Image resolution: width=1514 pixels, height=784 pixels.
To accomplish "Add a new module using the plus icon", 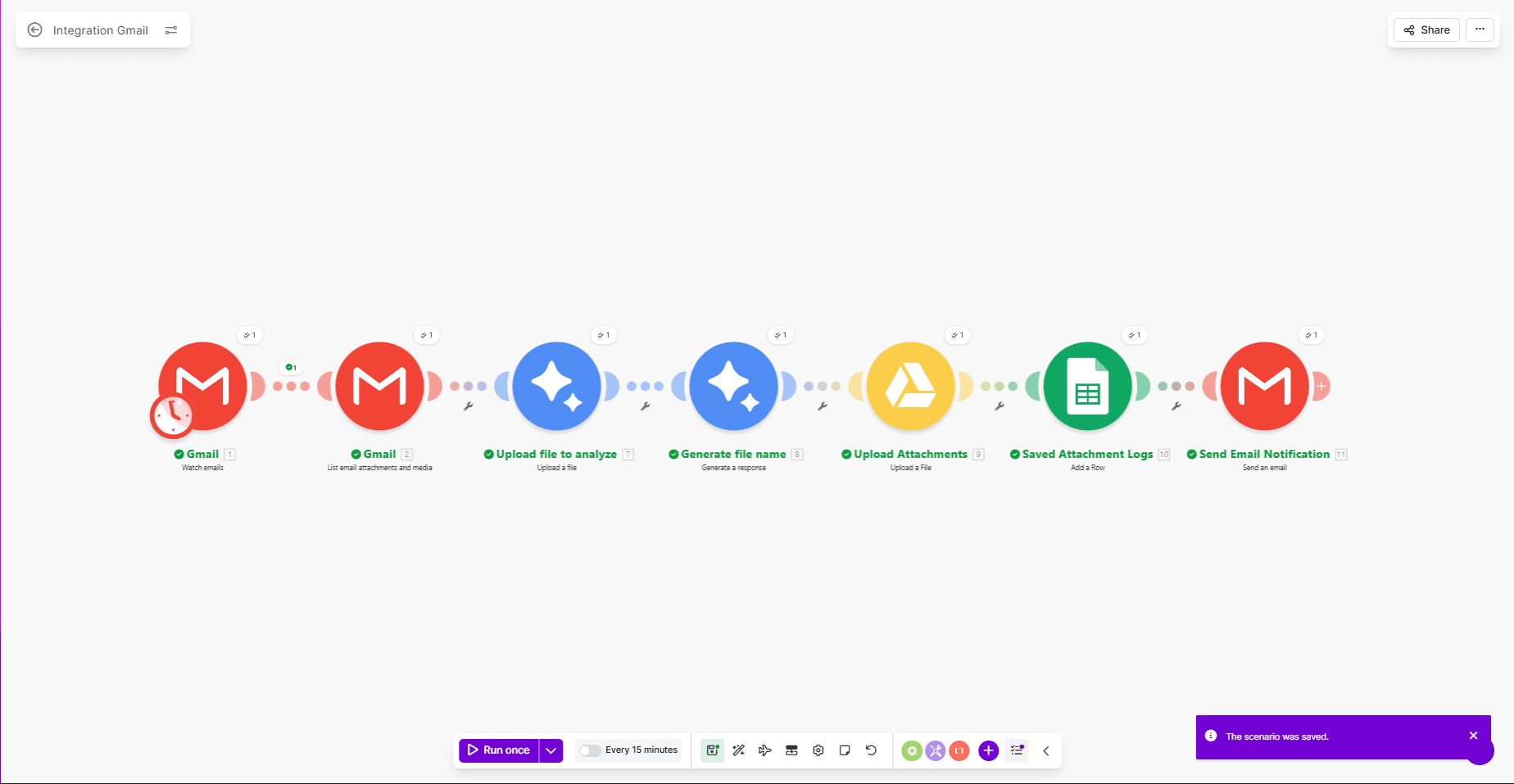I will click(988, 750).
